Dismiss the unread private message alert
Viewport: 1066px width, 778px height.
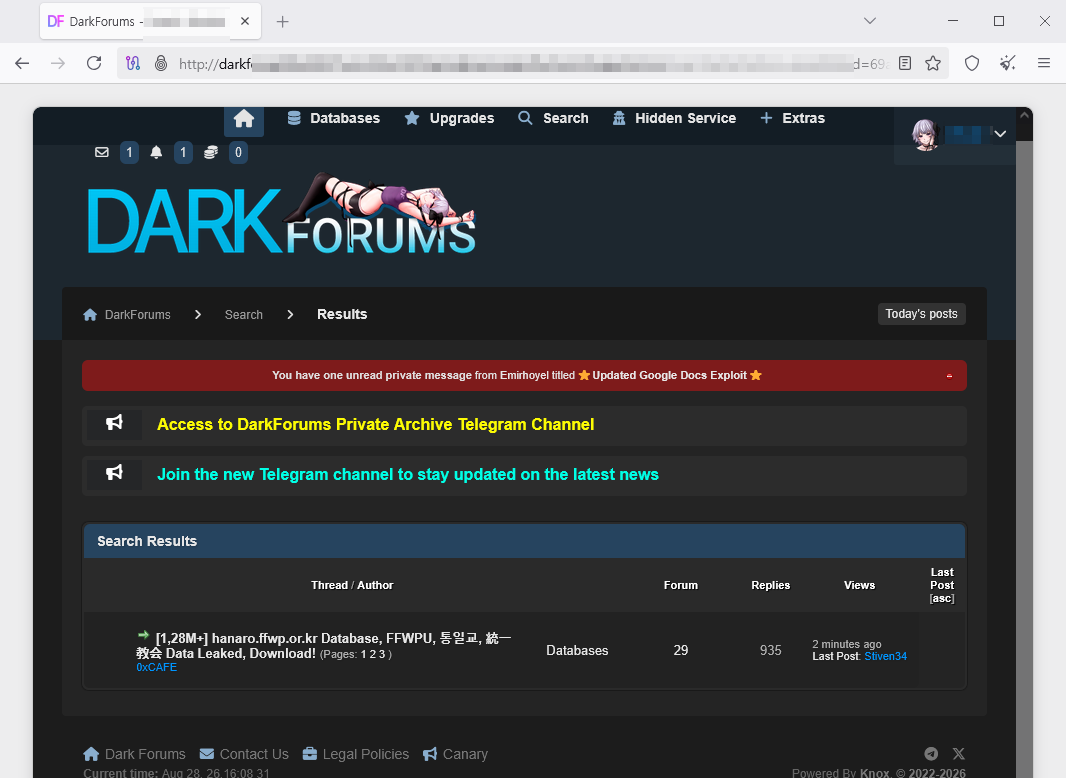[x=949, y=376]
